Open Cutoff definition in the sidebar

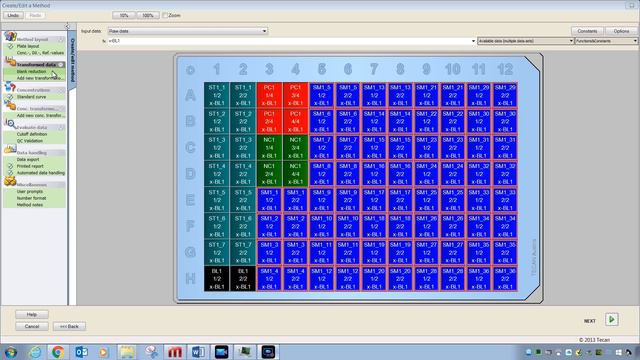click(32, 134)
